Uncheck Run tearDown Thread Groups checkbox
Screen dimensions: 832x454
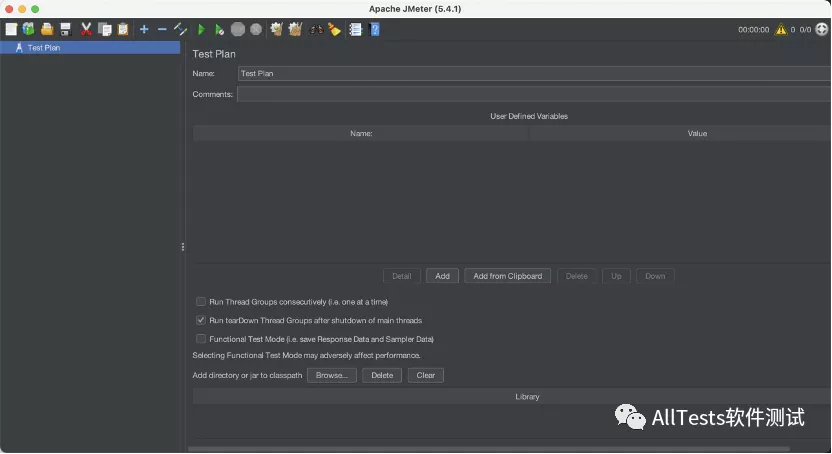(x=201, y=320)
